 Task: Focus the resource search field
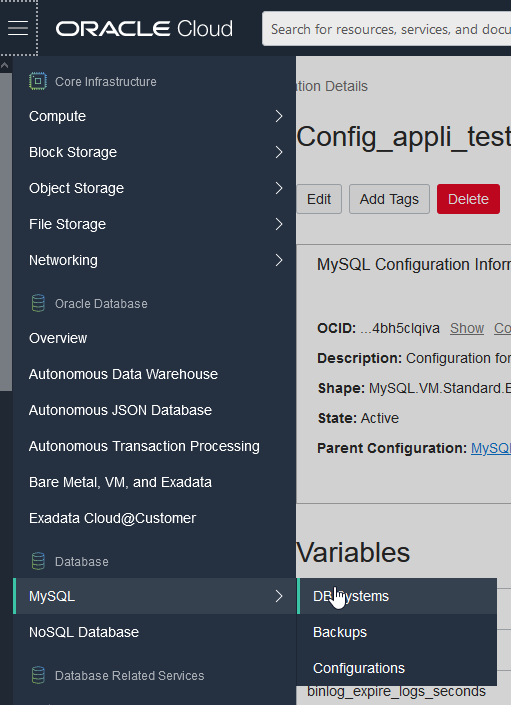(387, 29)
